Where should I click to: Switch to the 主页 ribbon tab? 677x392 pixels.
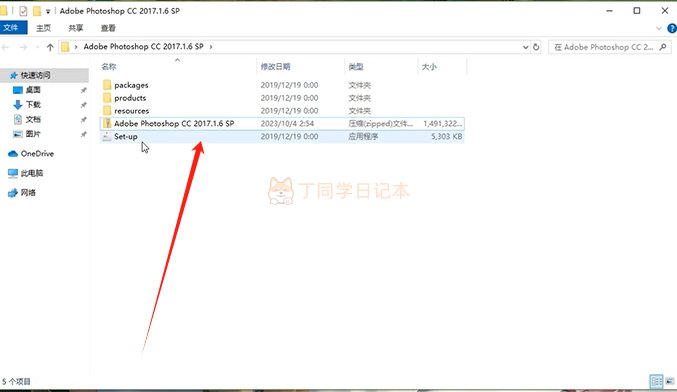pyautogui.click(x=43, y=28)
